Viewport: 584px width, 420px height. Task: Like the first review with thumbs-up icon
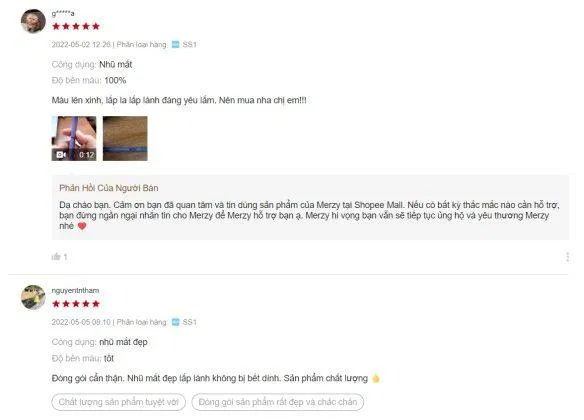coord(56,257)
